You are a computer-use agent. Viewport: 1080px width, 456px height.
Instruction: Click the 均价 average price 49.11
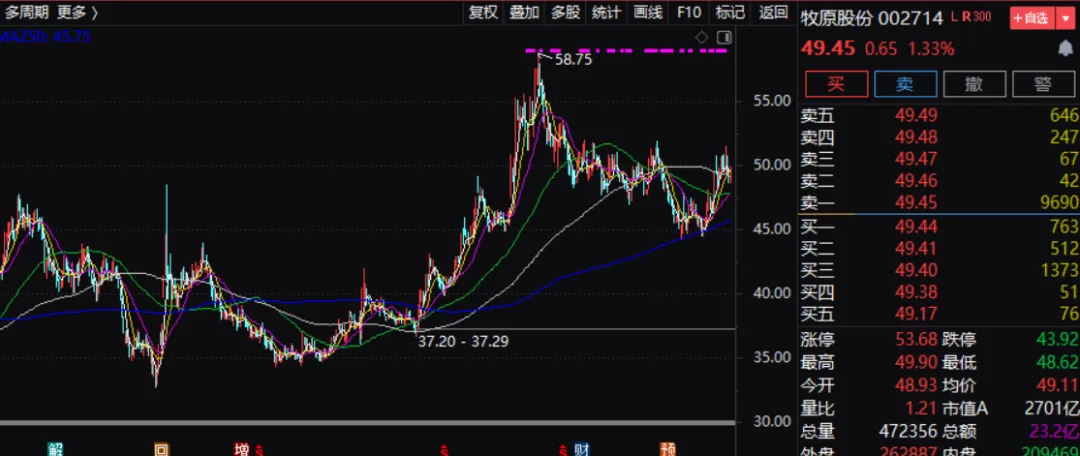[1057, 385]
